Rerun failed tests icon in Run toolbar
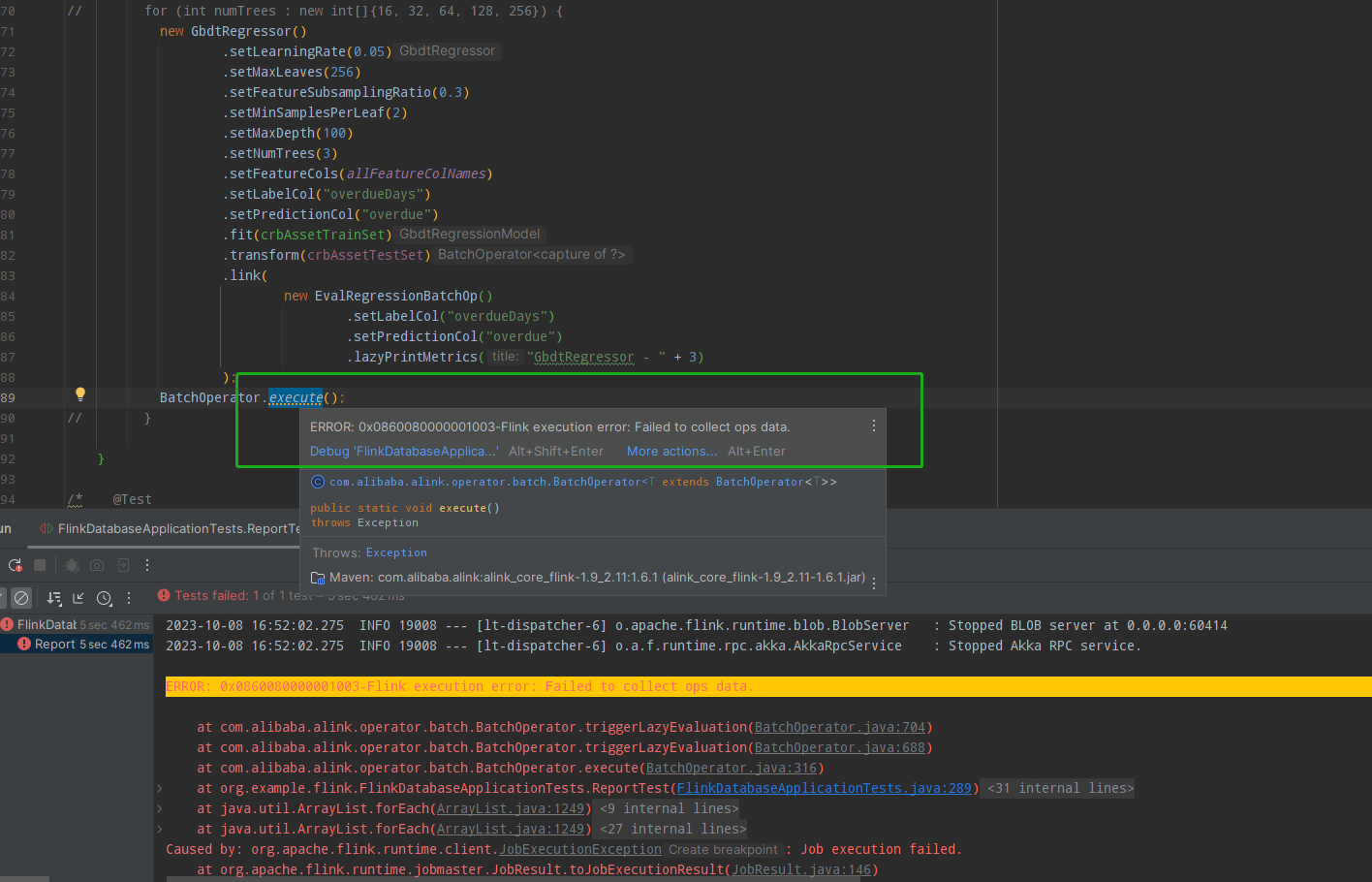This screenshot has width=1372, height=882. click(x=15, y=565)
